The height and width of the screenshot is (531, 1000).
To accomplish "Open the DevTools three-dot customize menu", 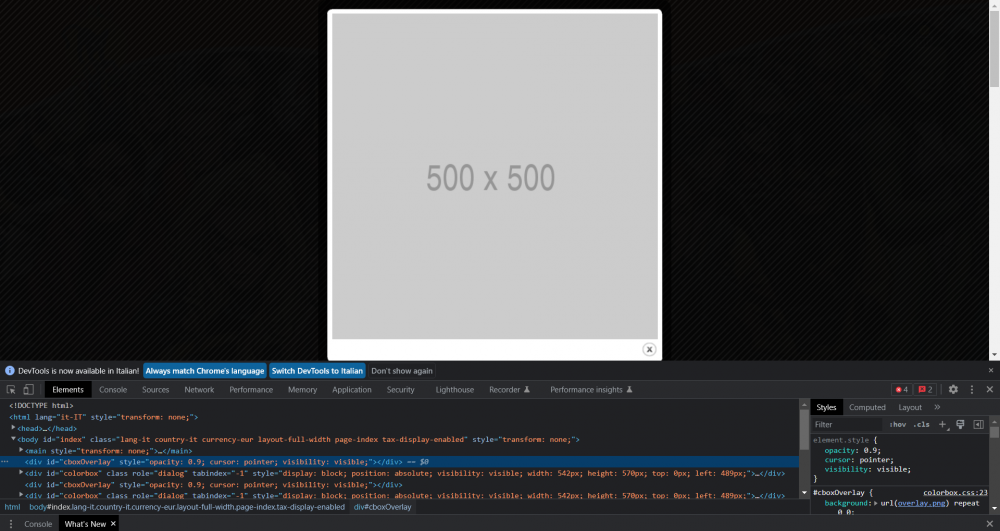I will coord(972,389).
